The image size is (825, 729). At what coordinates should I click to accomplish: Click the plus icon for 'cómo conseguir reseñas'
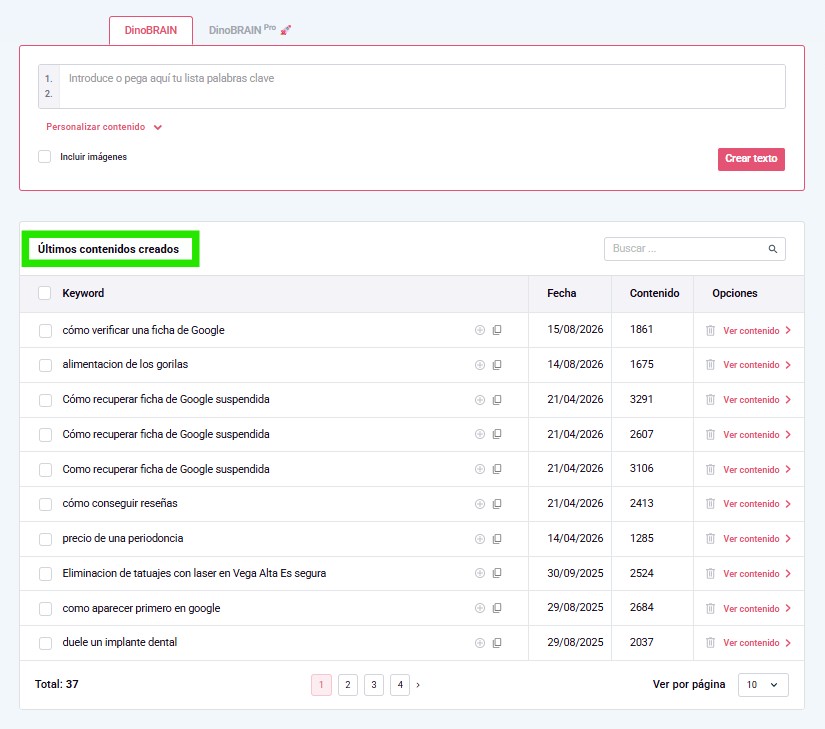coord(479,504)
